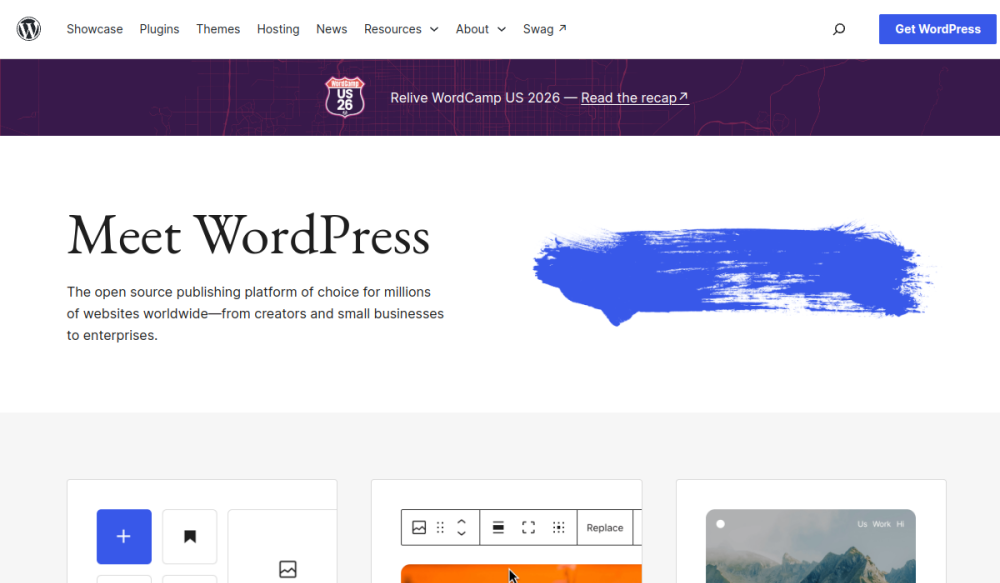Open the Showcase nav item
Image resolution: width=1000 pixels, height=583 pixels.
94,29
